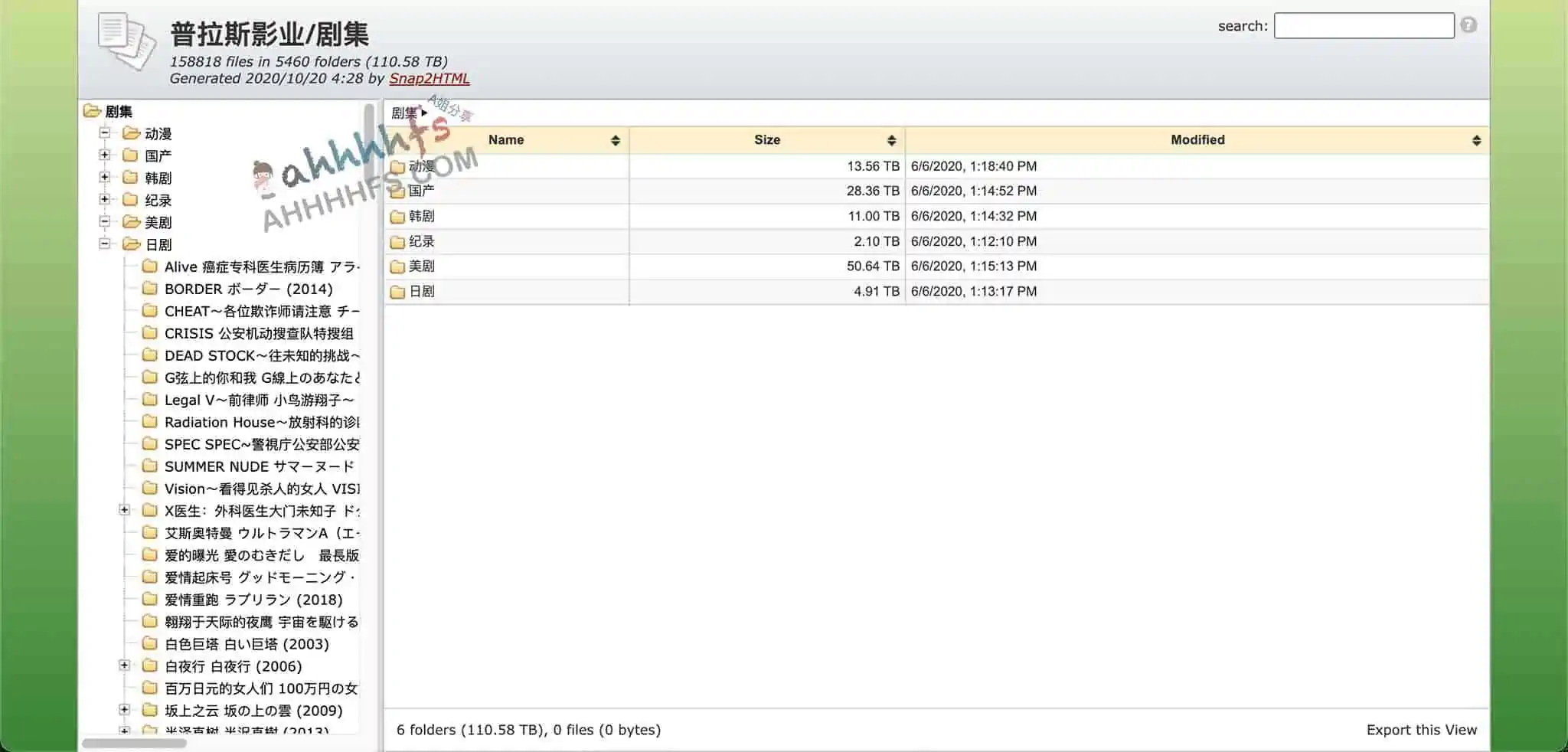
Task: Click the Size column sort arrows
Action: point(891,140)
